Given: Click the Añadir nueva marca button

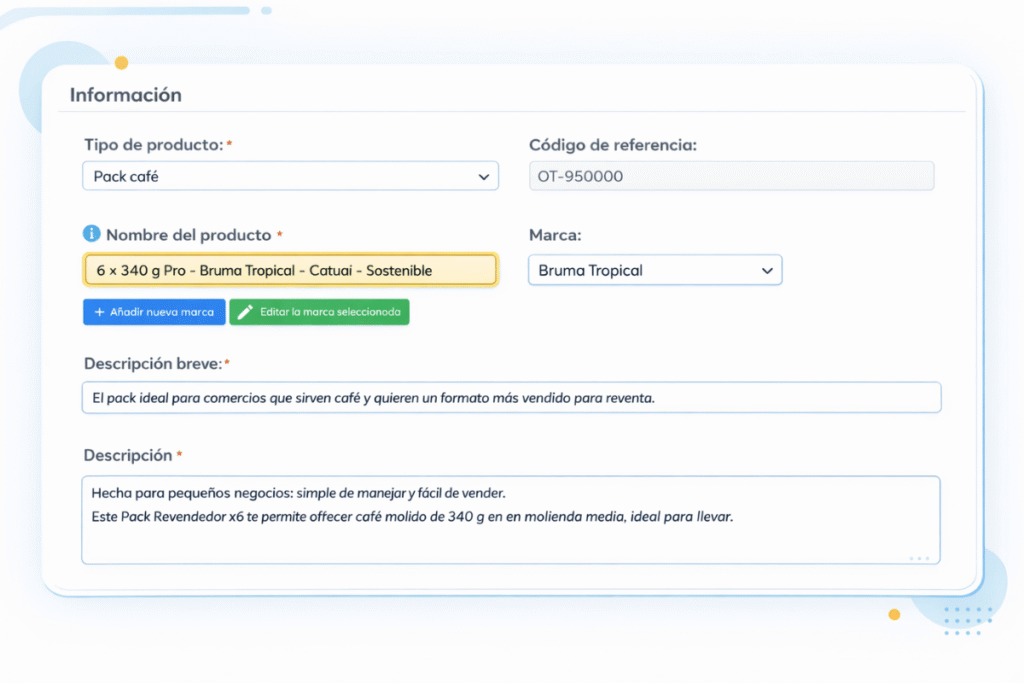Looking at the screenshot, I should coord(154,312).
